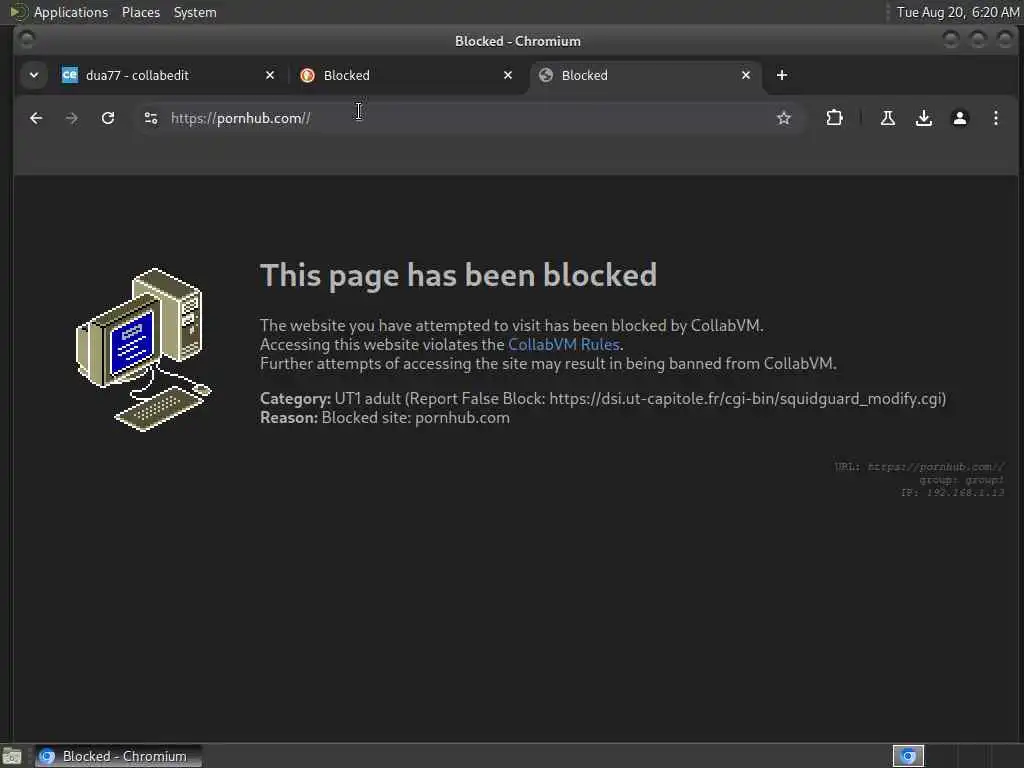Select Blocked - Chromium taskbar button

[118, 756]
